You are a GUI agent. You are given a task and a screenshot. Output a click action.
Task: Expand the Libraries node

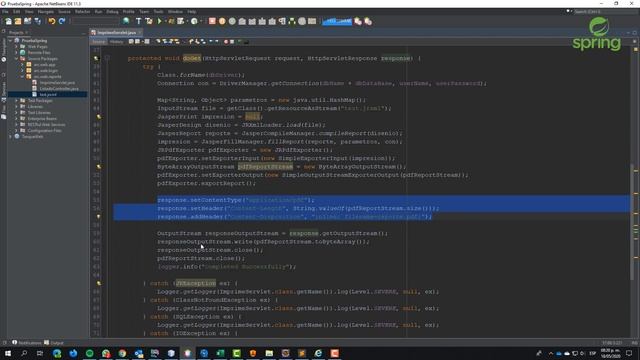pos(16,107)
